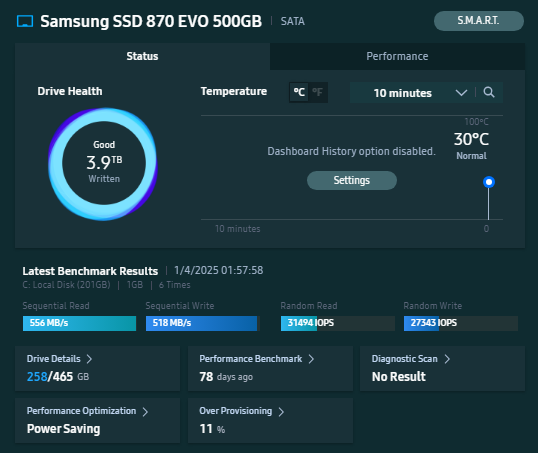Click the '3.9TB Written' value
This screenshot has height=453, width=538.
tap(104, 168)
